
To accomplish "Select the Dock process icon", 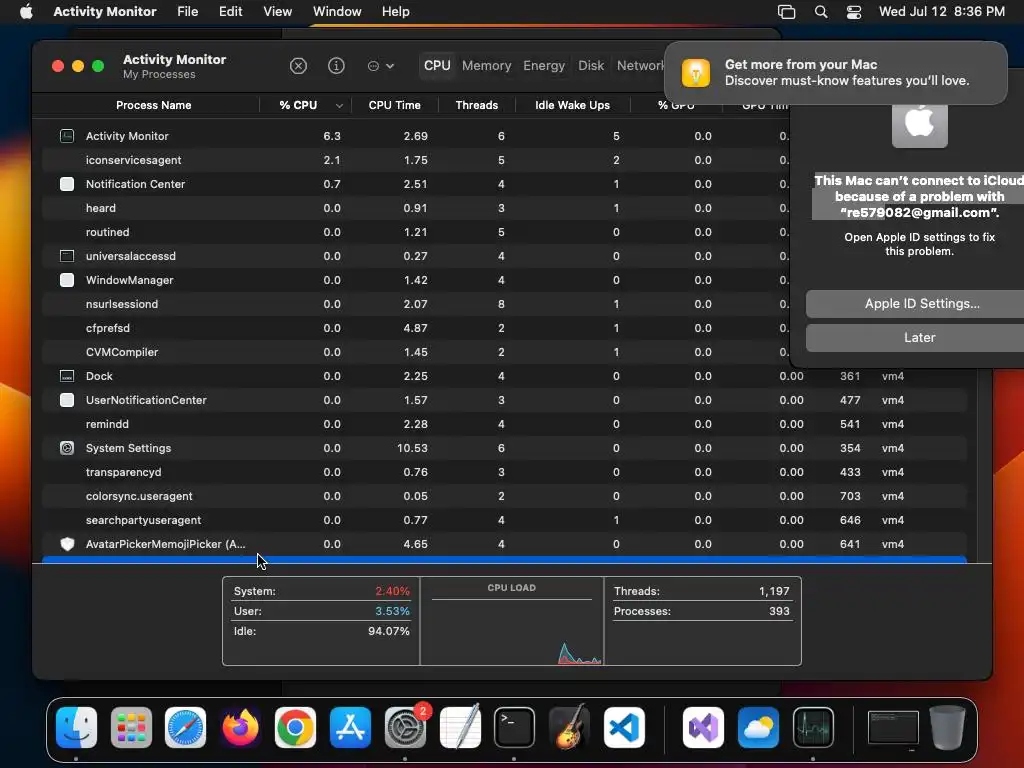I will (x=67, y=376).
